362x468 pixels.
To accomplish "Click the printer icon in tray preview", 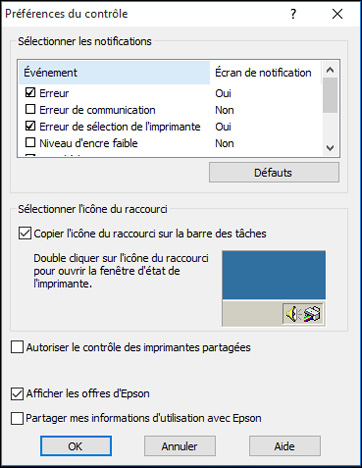I will pos(312,314).
